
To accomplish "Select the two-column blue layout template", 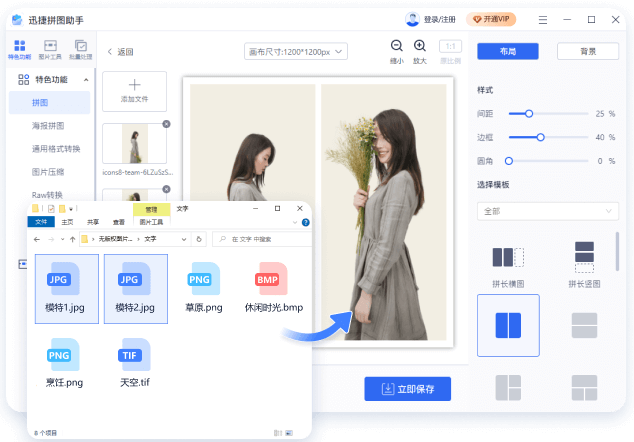I will [508, 325].
